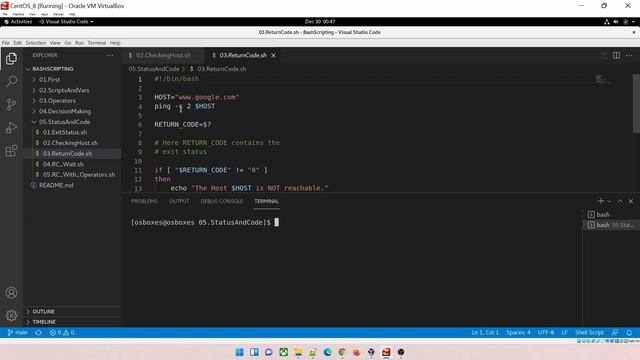Expand the 01.First folder
This screenshot has width=640, height=360.
71,79
